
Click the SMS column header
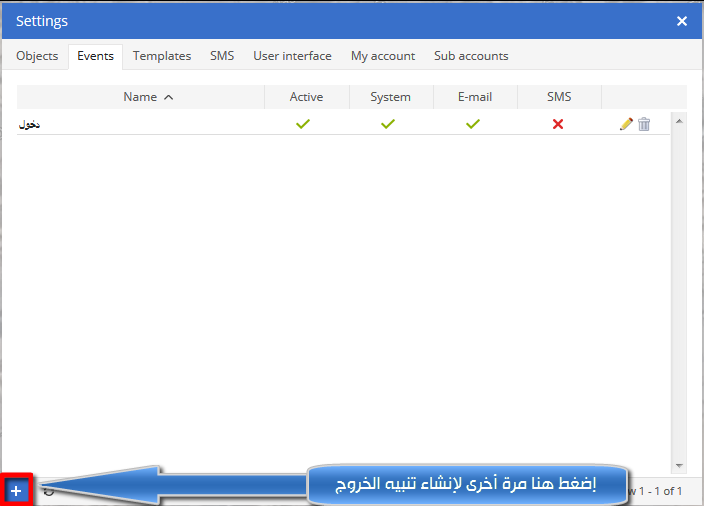pyautogui.click(x=559, y=97)
